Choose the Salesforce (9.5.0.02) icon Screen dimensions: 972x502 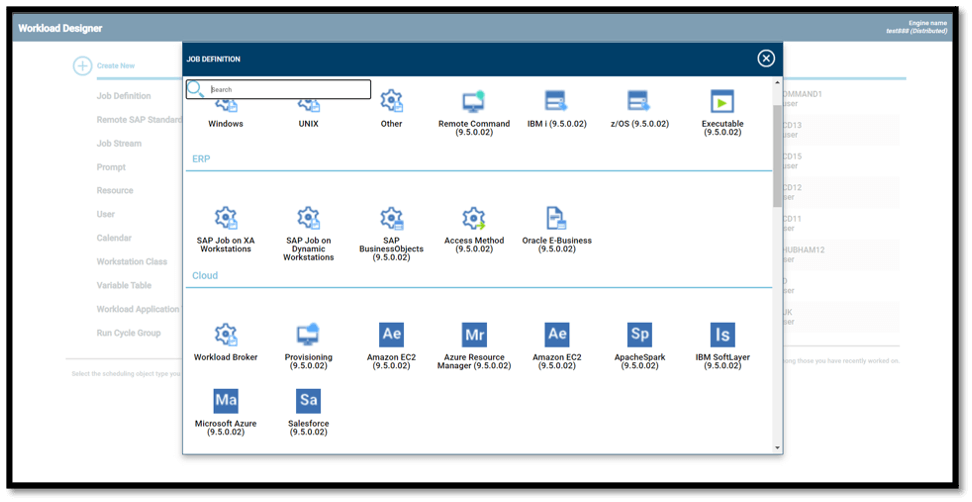309,401
